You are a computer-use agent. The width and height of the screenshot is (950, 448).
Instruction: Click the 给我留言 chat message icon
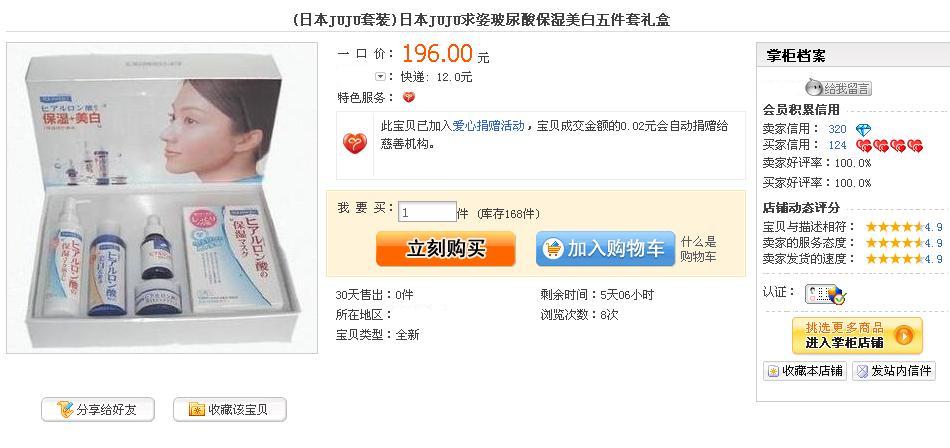(838, 88)
